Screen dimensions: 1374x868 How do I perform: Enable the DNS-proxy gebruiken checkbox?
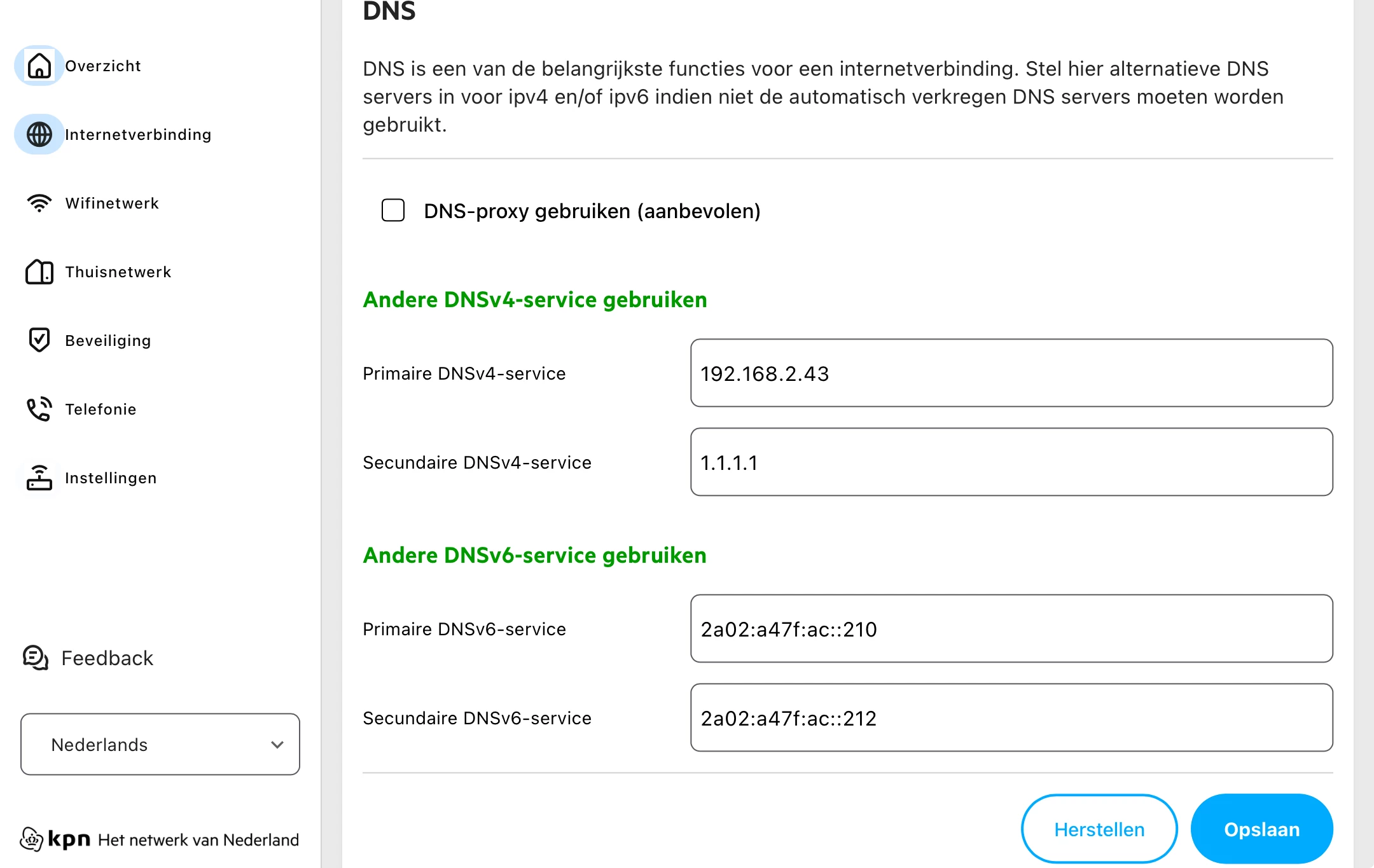tap(392, 210)
